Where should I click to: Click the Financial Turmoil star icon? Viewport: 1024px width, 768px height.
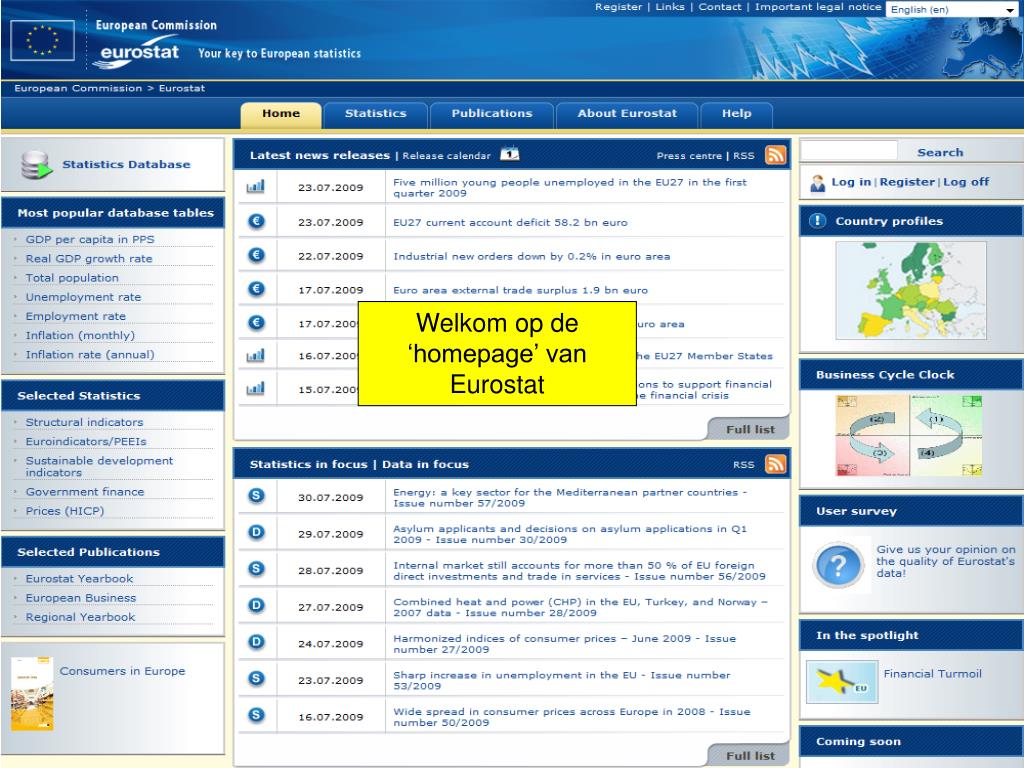tap(842, 682)
